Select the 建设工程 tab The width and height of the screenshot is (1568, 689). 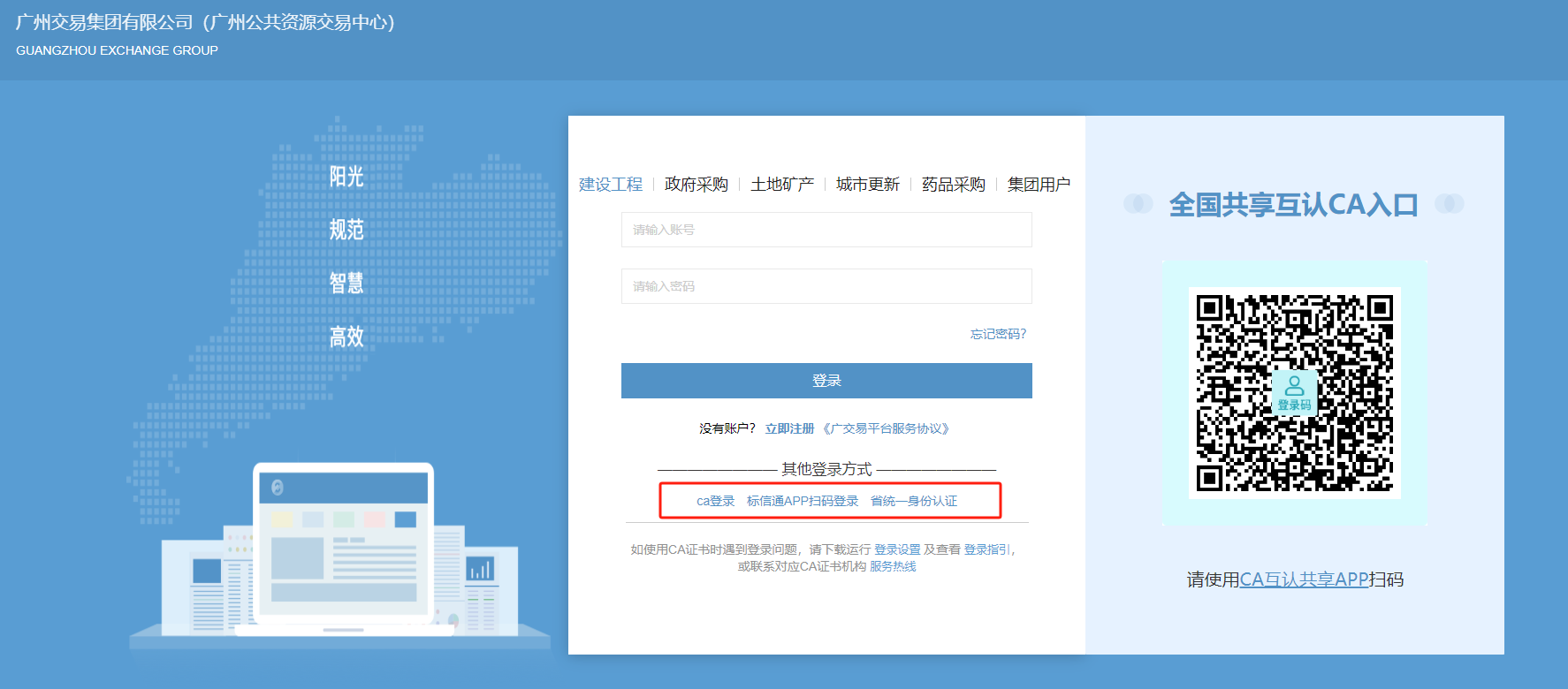pyautogui.click(x=611, y=185)
